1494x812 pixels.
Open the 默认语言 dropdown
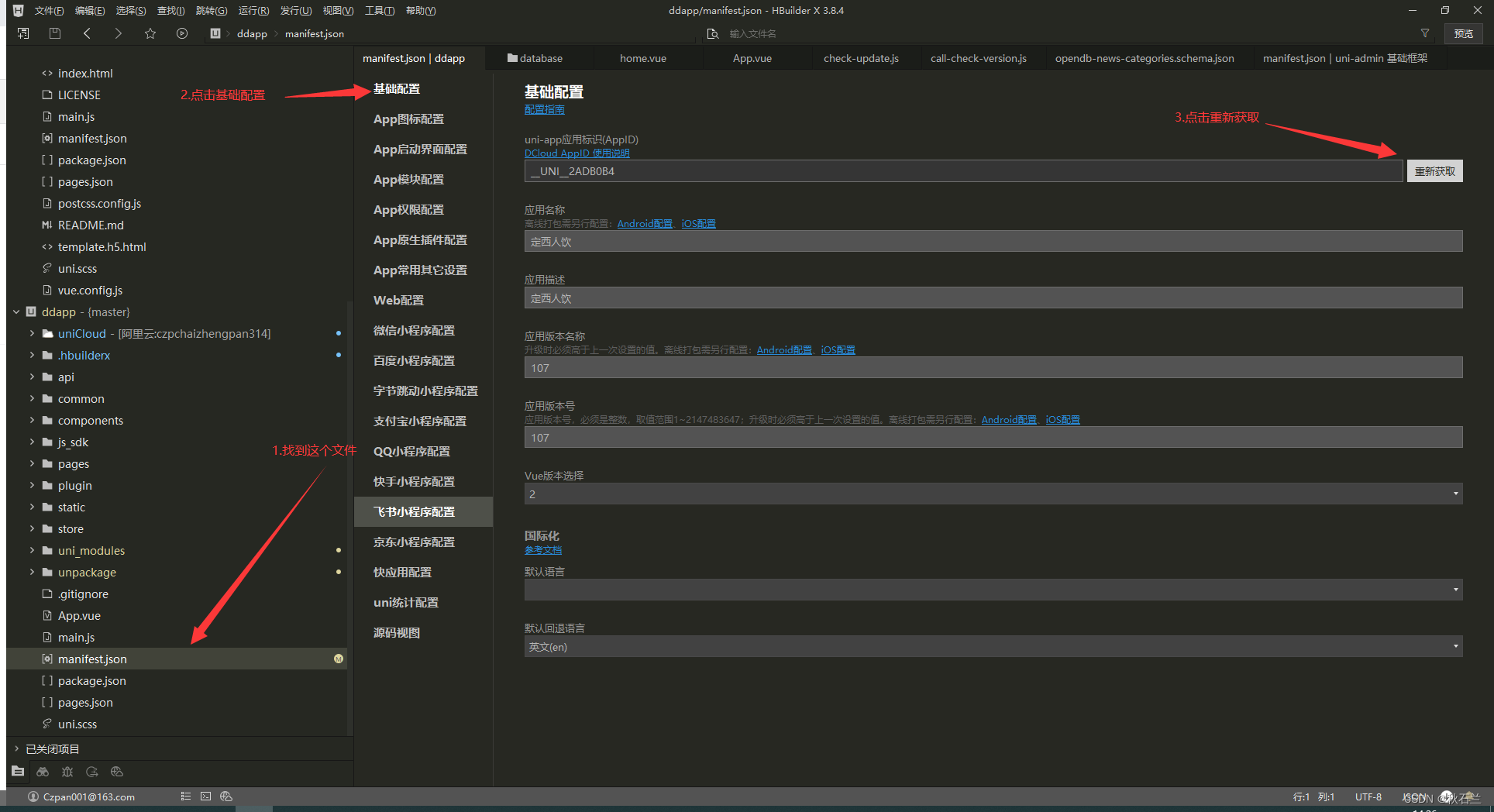pyautogui.click(x=993, y=590)
